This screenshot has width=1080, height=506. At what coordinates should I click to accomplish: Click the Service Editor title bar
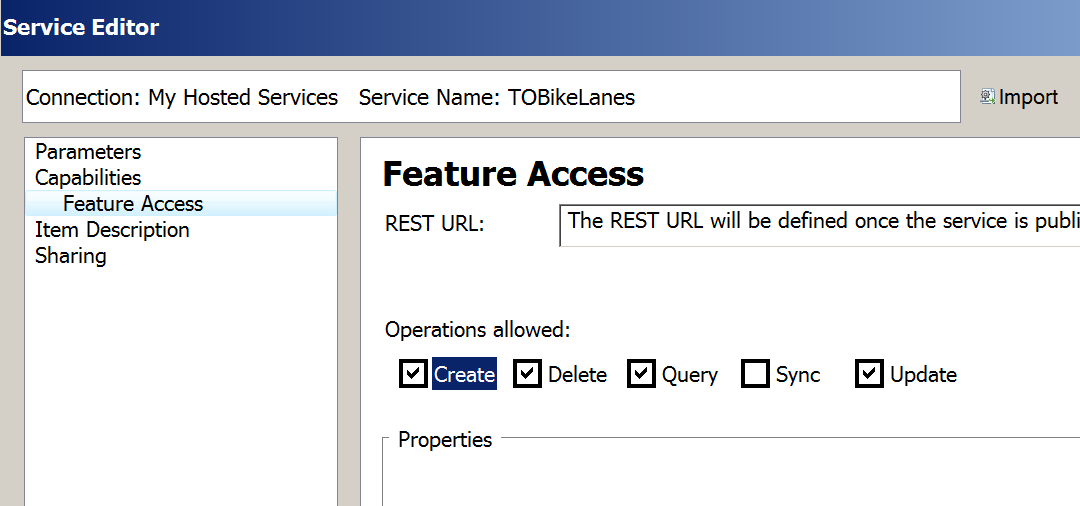tap(540, 28)
